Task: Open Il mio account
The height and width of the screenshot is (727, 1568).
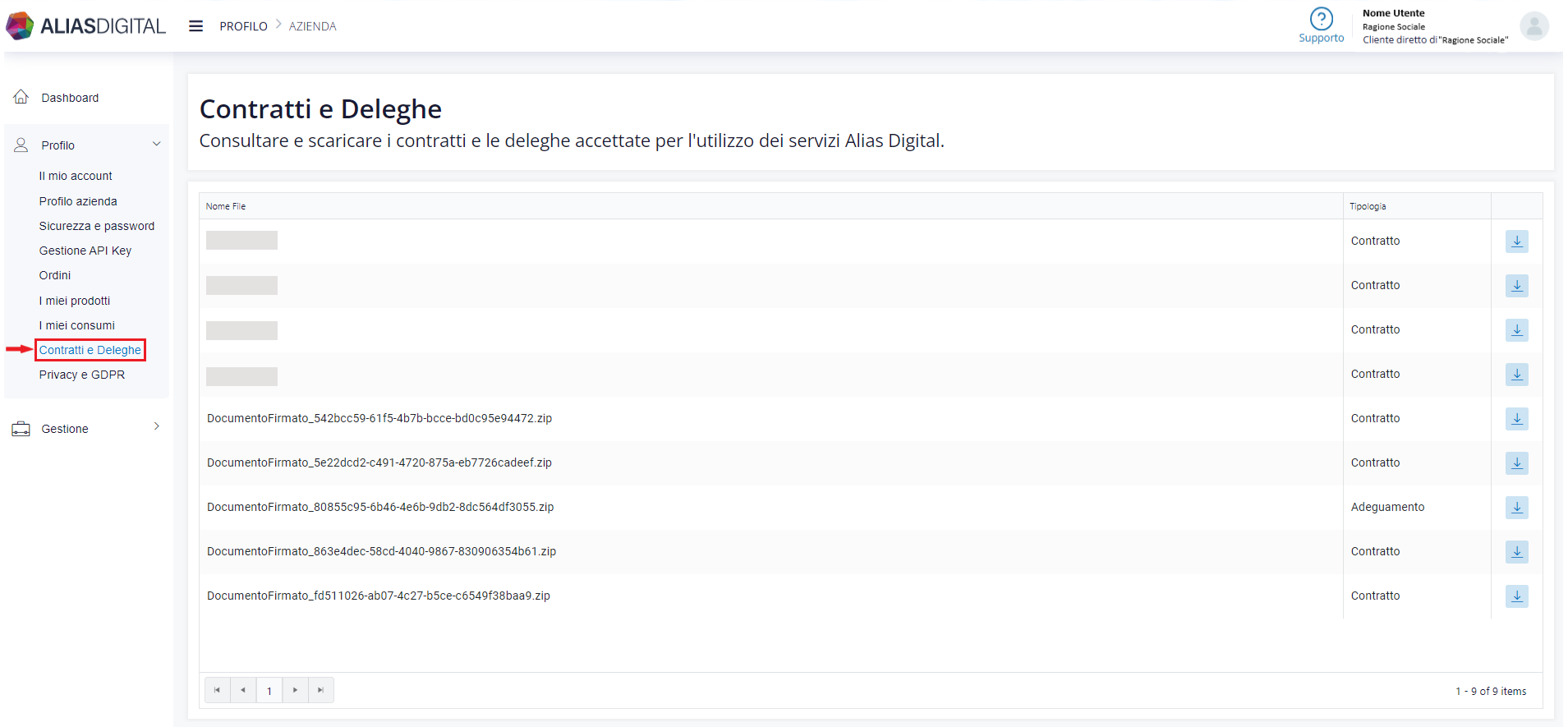Action: (x=76, y=176)
